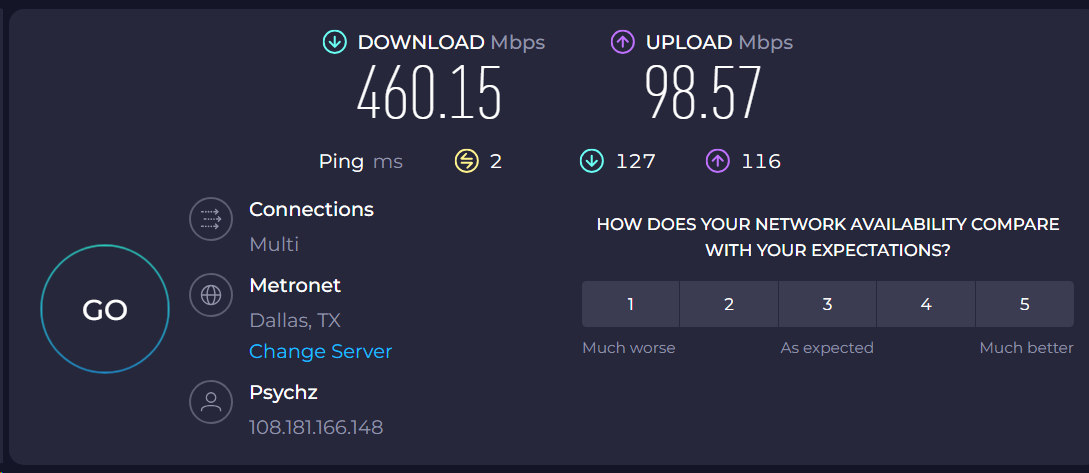This screenshot has width=1089, height=473.
Task: Click the purple upload arrow icon beside UPLOAD
Action: (622, 42)
